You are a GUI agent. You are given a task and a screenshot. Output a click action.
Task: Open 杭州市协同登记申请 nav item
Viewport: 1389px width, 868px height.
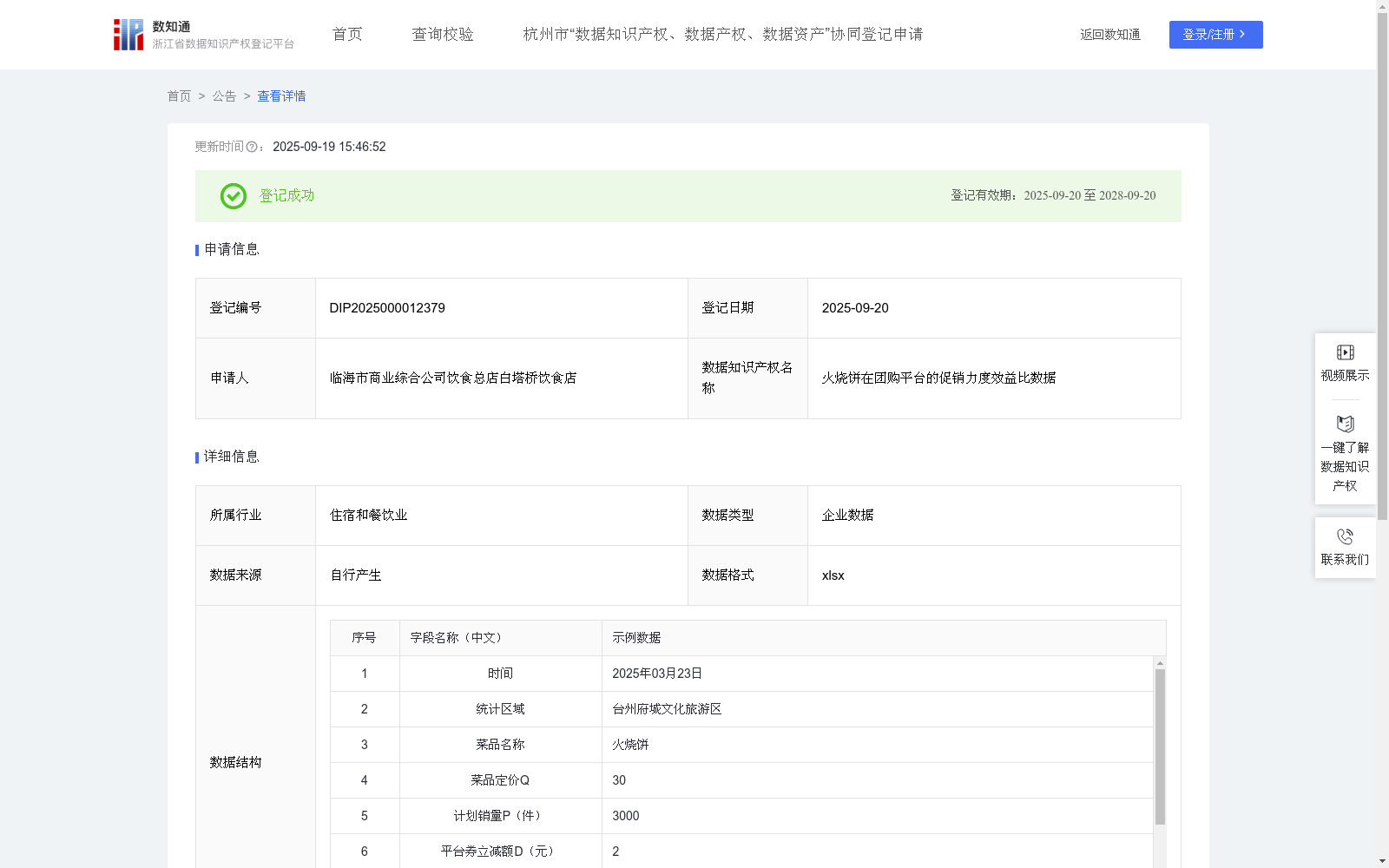click(722, 34)
